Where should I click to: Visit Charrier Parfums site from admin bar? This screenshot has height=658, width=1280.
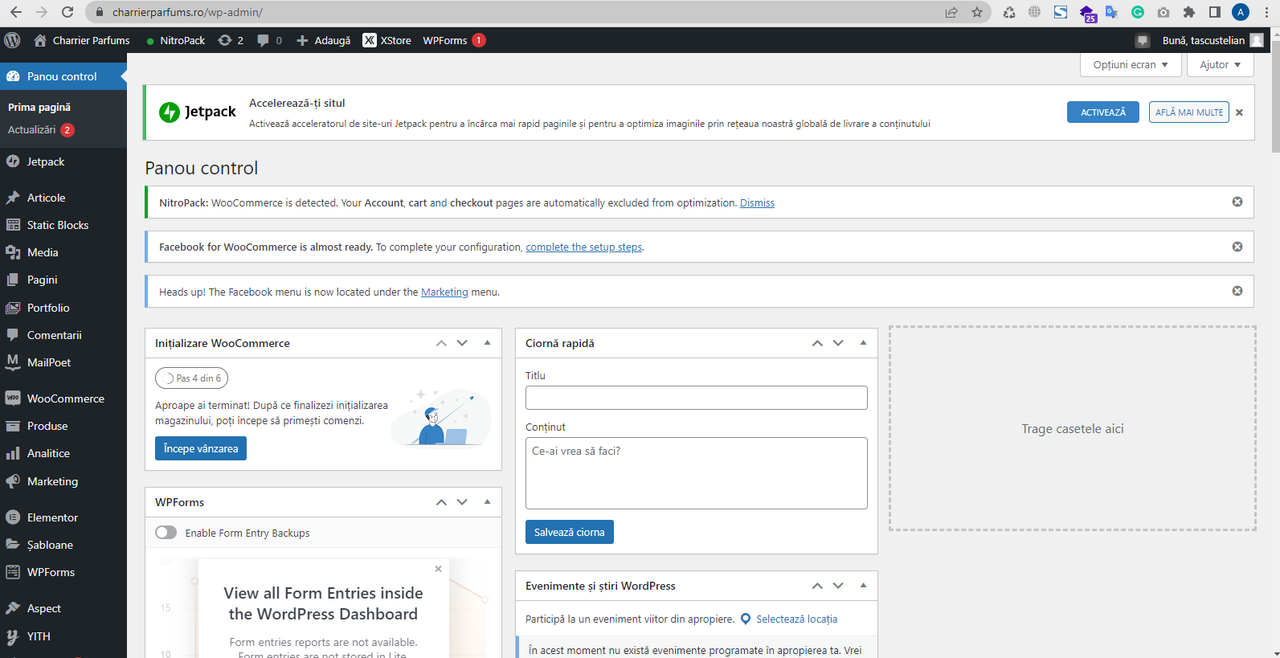82,40
